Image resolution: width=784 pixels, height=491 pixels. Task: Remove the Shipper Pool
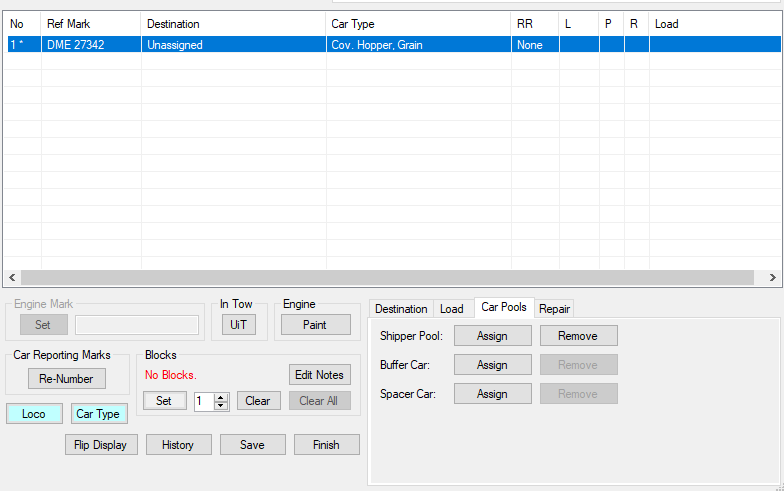578,336
